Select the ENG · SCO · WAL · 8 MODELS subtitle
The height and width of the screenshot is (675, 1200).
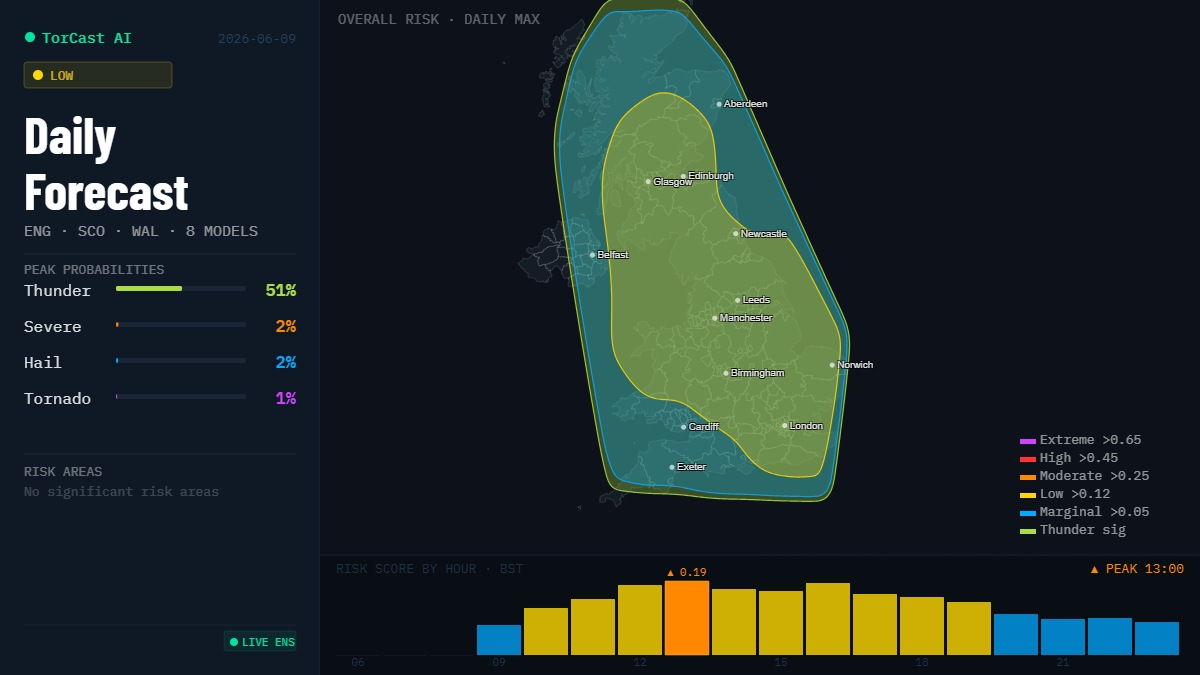(x=141, y=231)
